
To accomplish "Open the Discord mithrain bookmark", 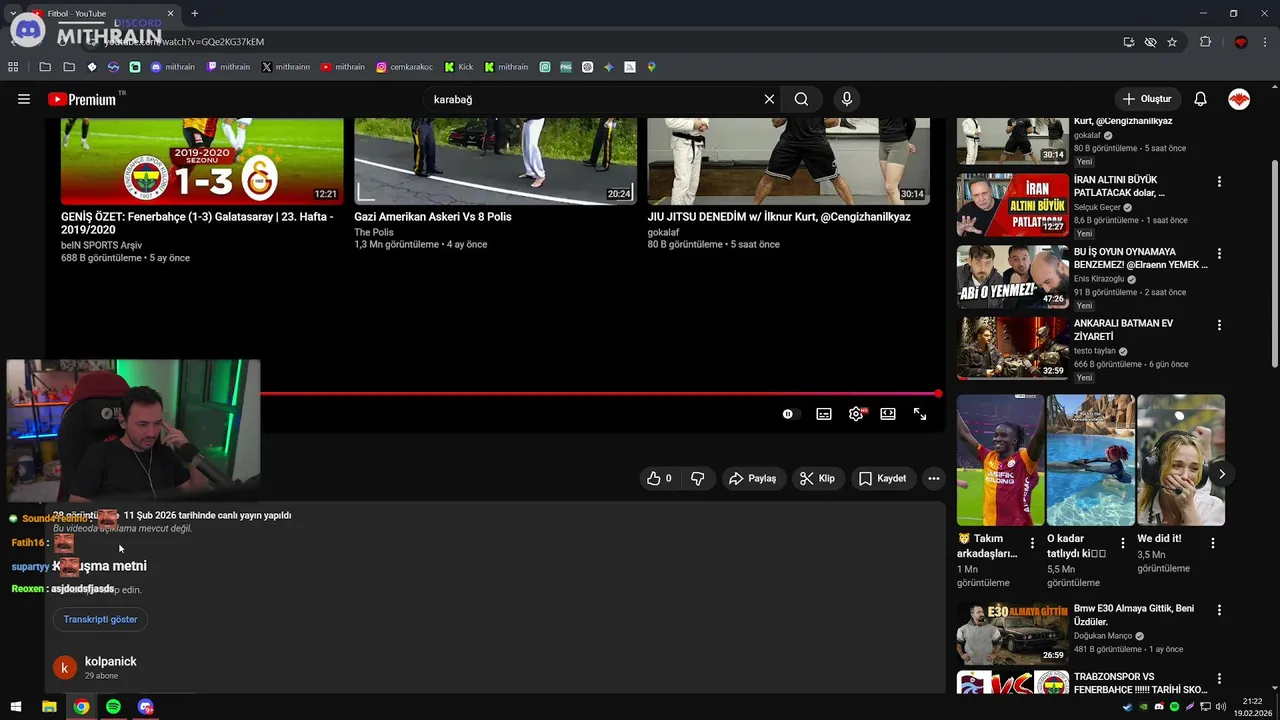I will click(x=173, y=67).
